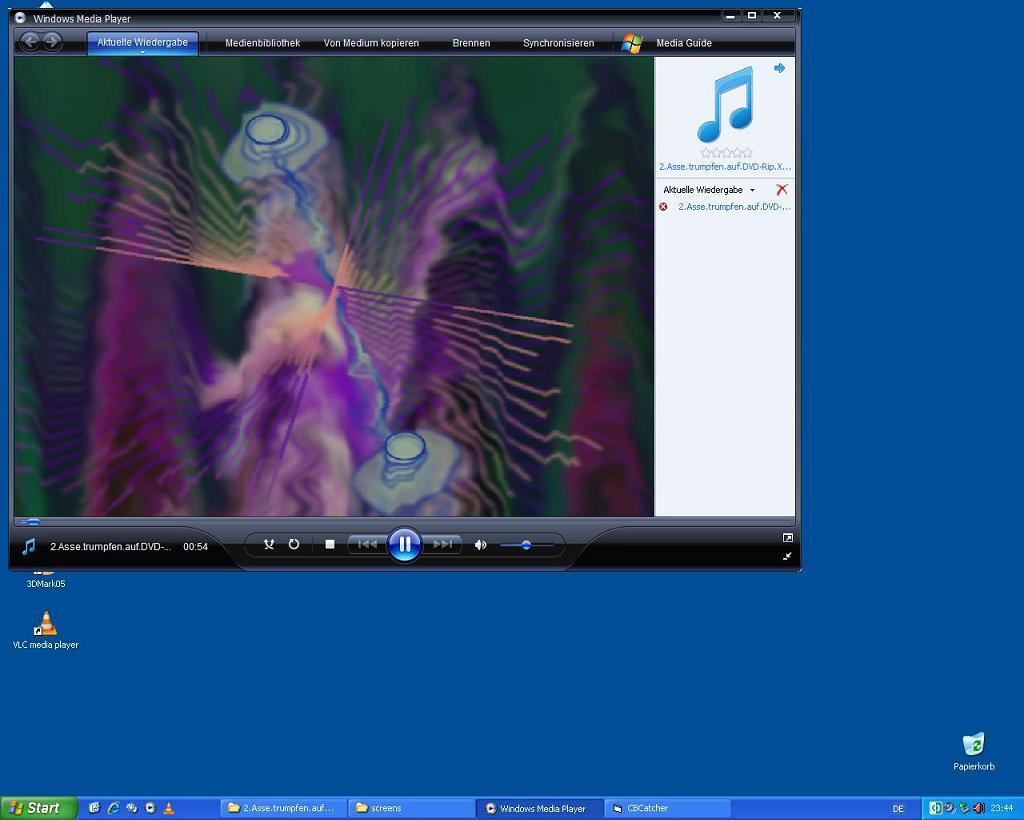This screenshot has width=1024, height=820.
Task: Go forward with the right navigation arrow
Action: click(52, 42)
